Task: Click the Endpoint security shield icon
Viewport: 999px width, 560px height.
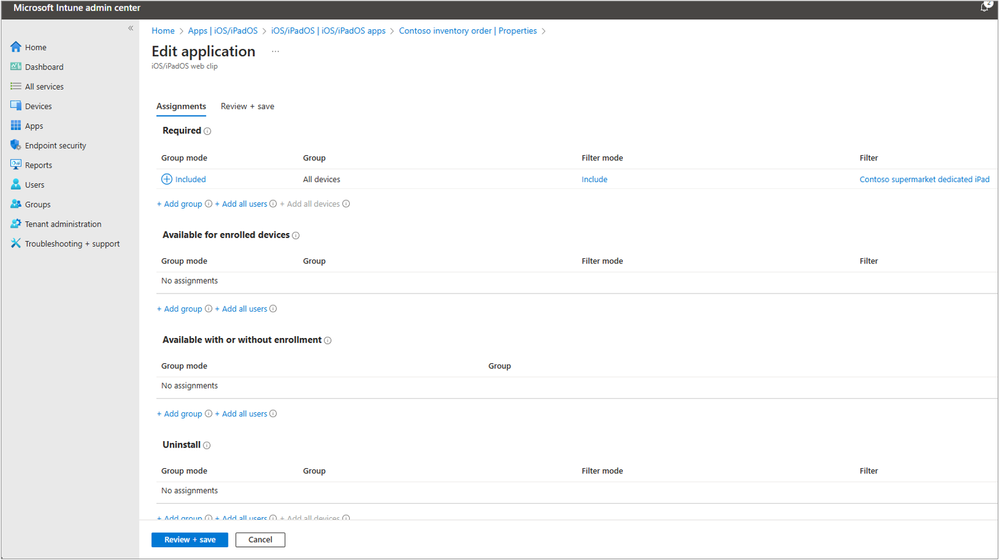Action: 16,145
